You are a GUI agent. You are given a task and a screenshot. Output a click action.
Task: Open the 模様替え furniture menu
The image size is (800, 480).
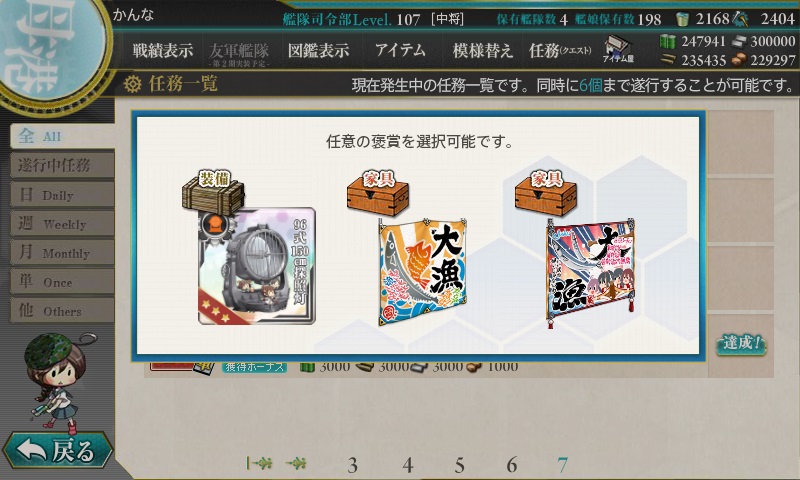[482, 50]
